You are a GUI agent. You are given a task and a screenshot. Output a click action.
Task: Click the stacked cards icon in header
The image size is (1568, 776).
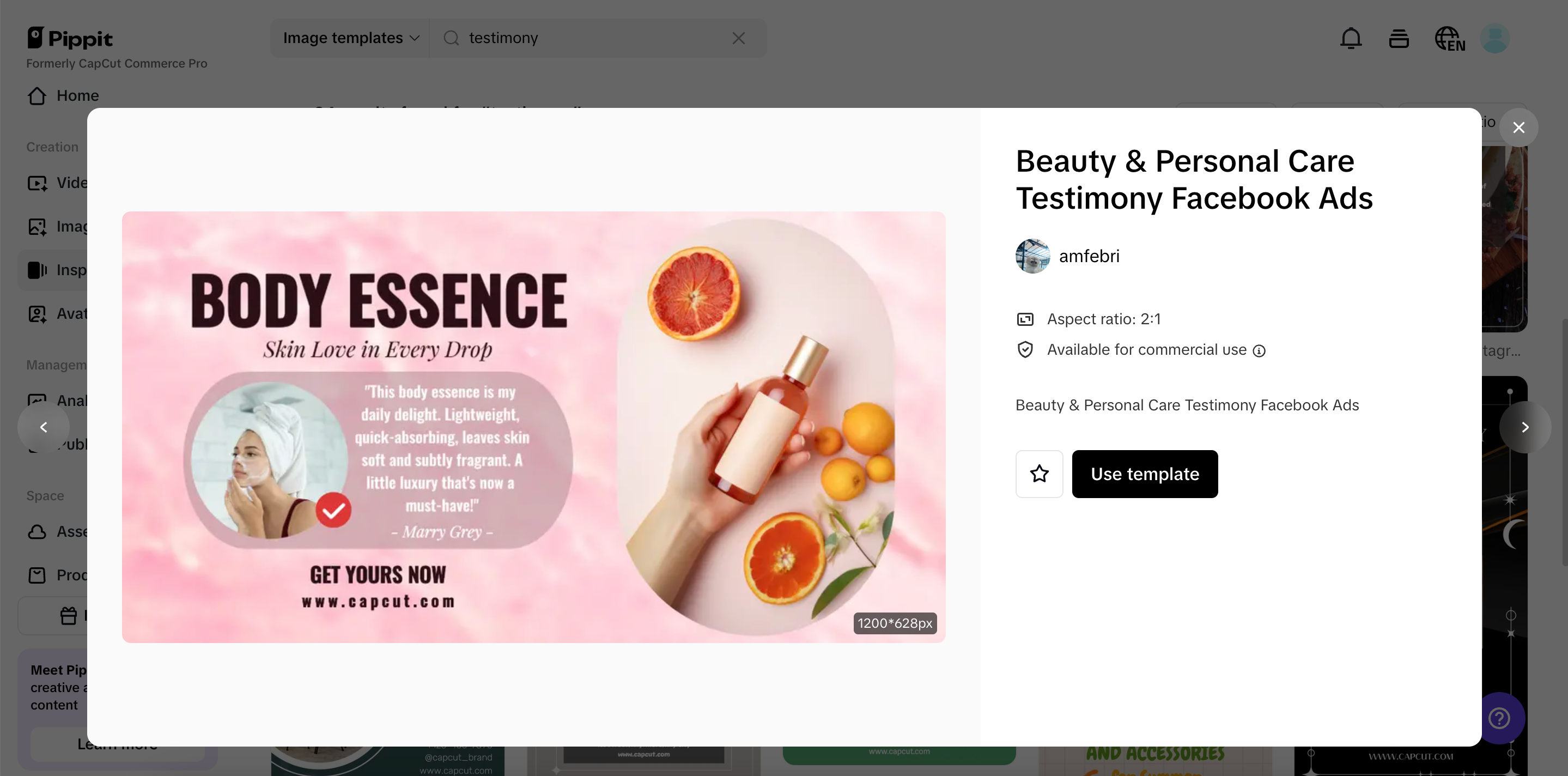tap(1399, 39)
